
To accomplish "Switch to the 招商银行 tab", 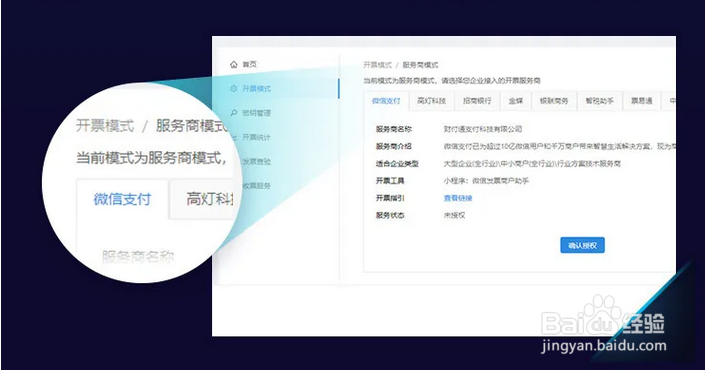I will point(477,101).
